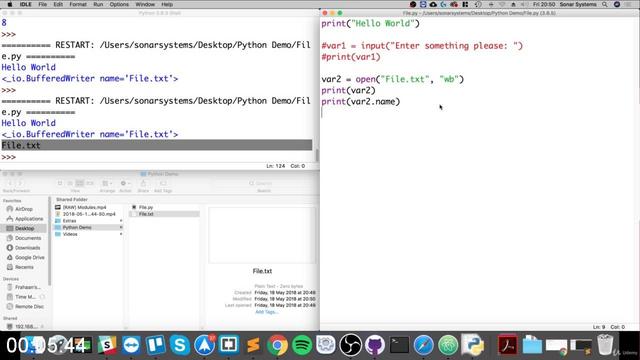Select Downloads in Finder sidebar
This screenshot has width=640, height=360.
24,248
